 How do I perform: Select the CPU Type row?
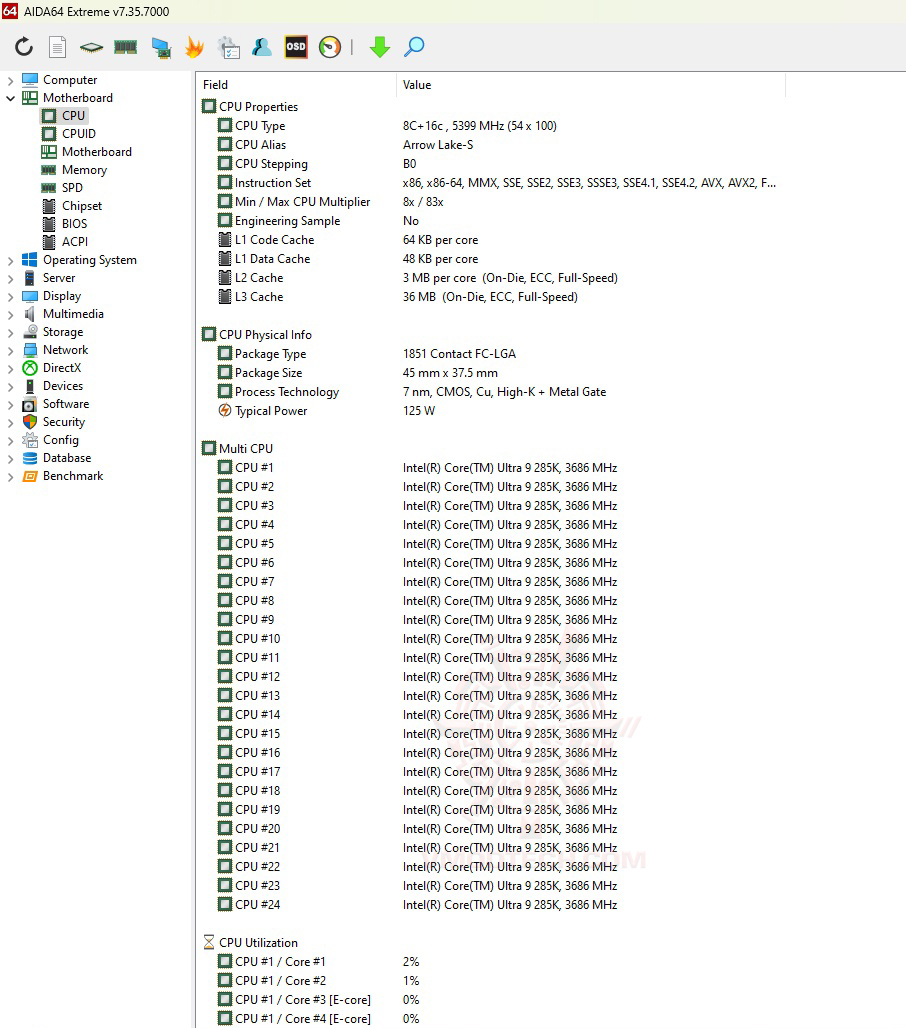(490, 125)
